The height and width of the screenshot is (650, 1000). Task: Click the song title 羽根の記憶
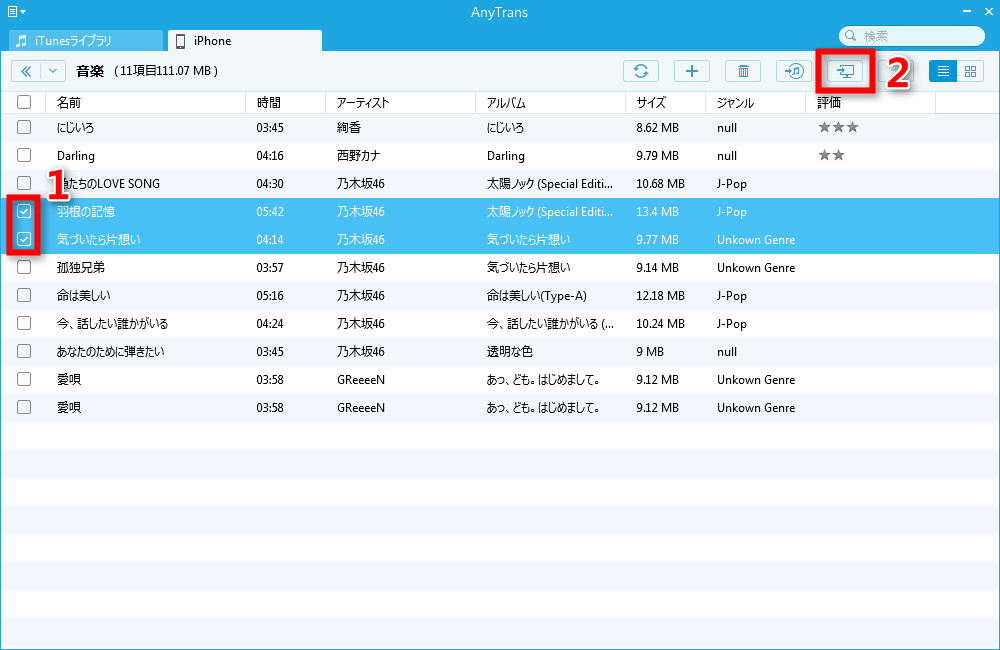pos(85,212)
